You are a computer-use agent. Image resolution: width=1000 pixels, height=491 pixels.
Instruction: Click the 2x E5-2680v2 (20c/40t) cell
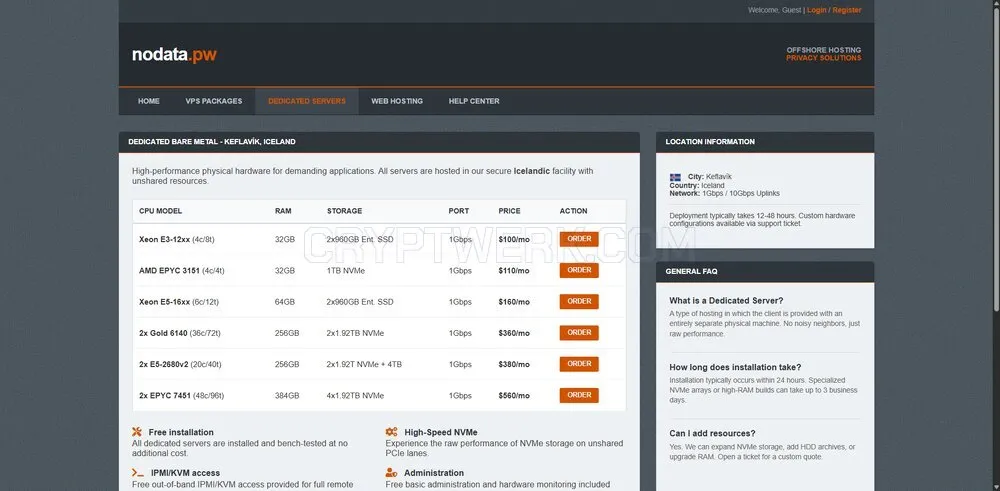pos(180,365)
